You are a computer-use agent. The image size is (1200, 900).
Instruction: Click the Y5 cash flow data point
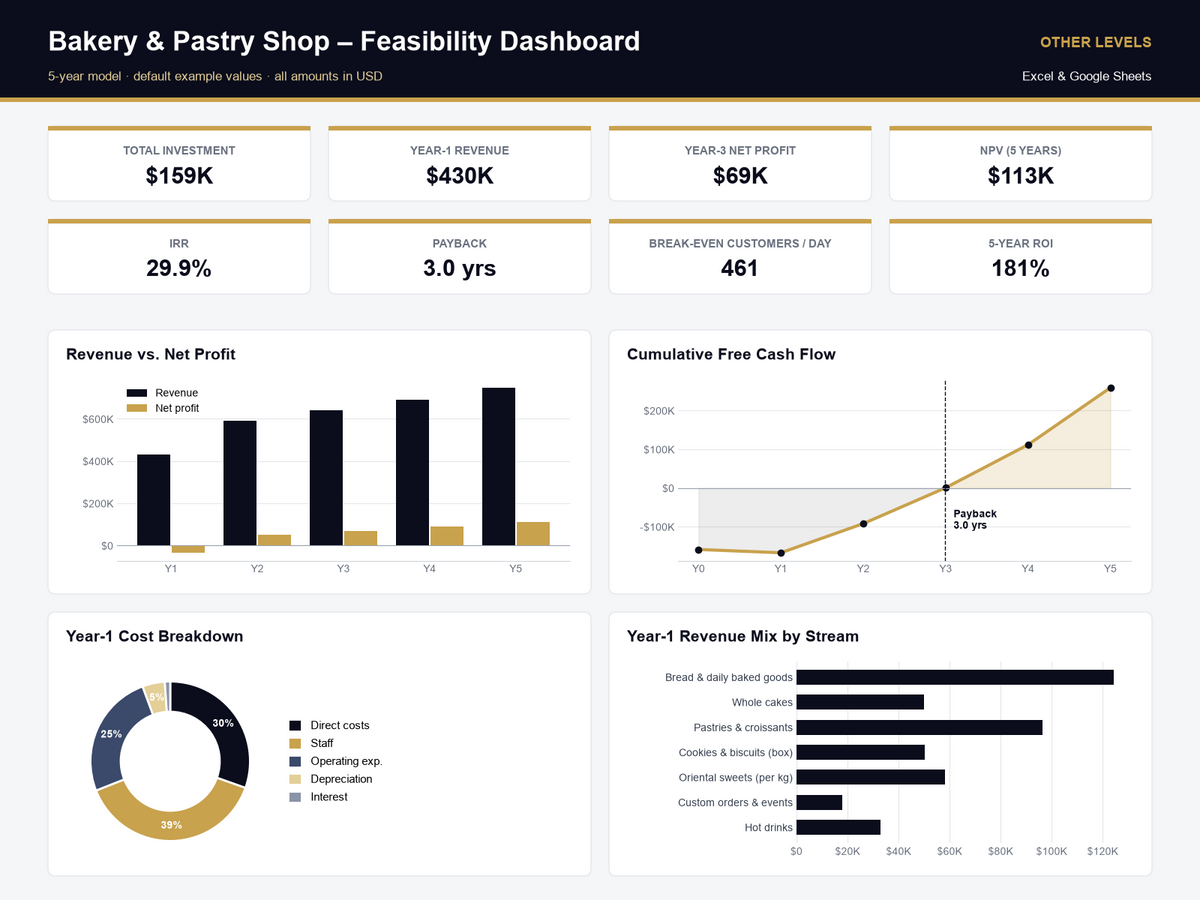coord(1110,388)
